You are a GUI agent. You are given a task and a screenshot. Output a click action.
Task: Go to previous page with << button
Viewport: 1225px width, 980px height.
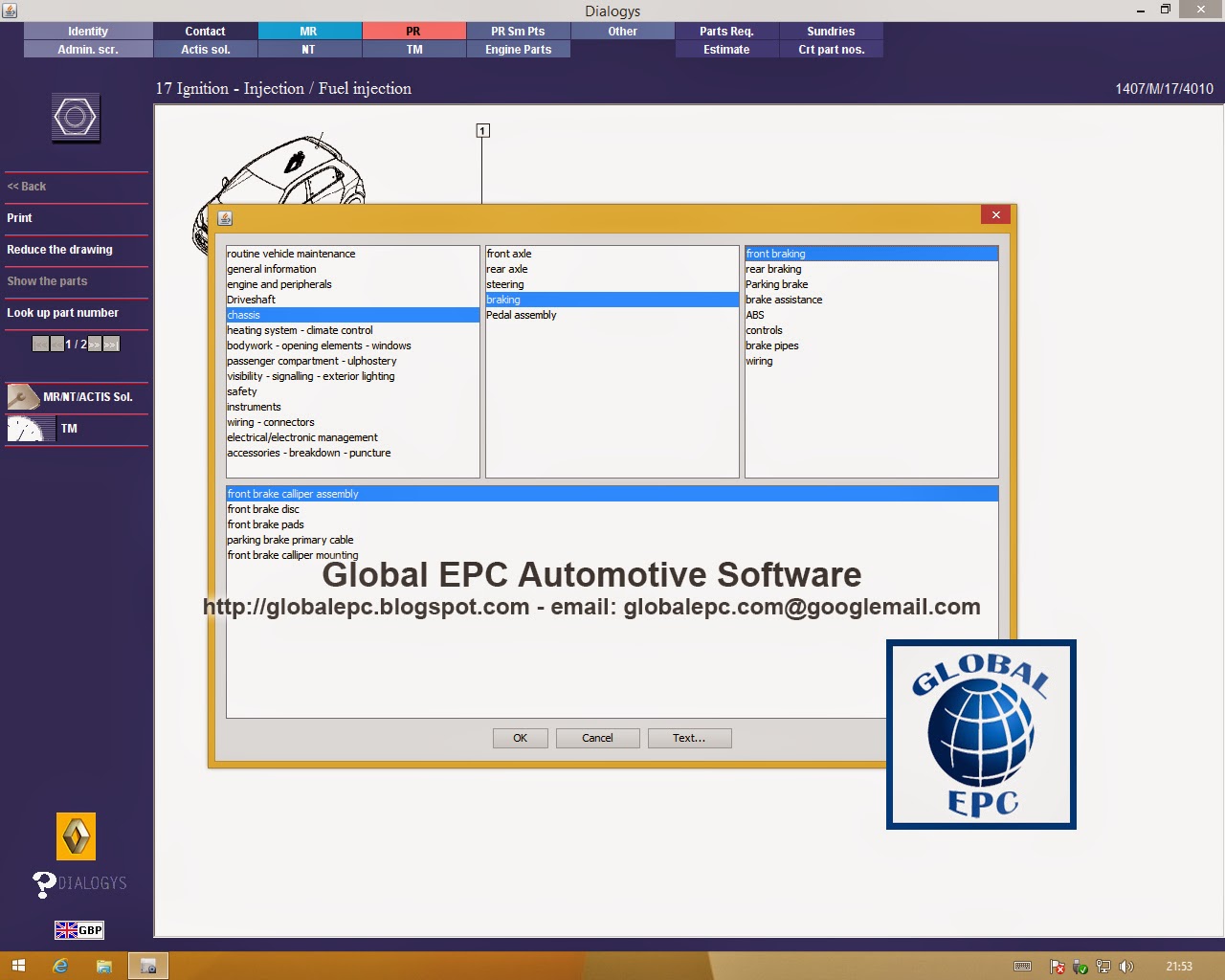click(x=56, y=344)
